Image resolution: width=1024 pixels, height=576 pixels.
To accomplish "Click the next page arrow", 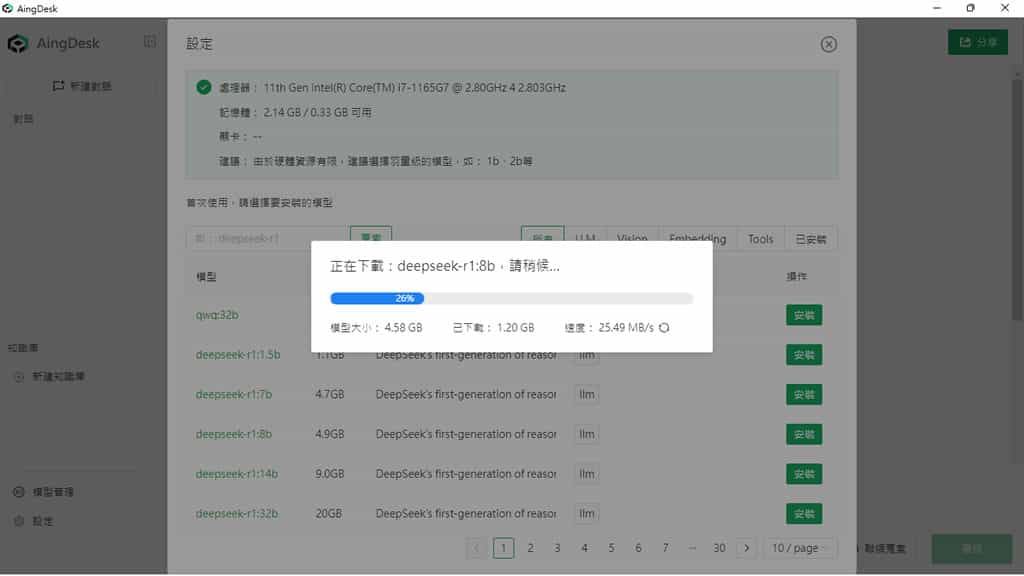I will tap(746, 548).
